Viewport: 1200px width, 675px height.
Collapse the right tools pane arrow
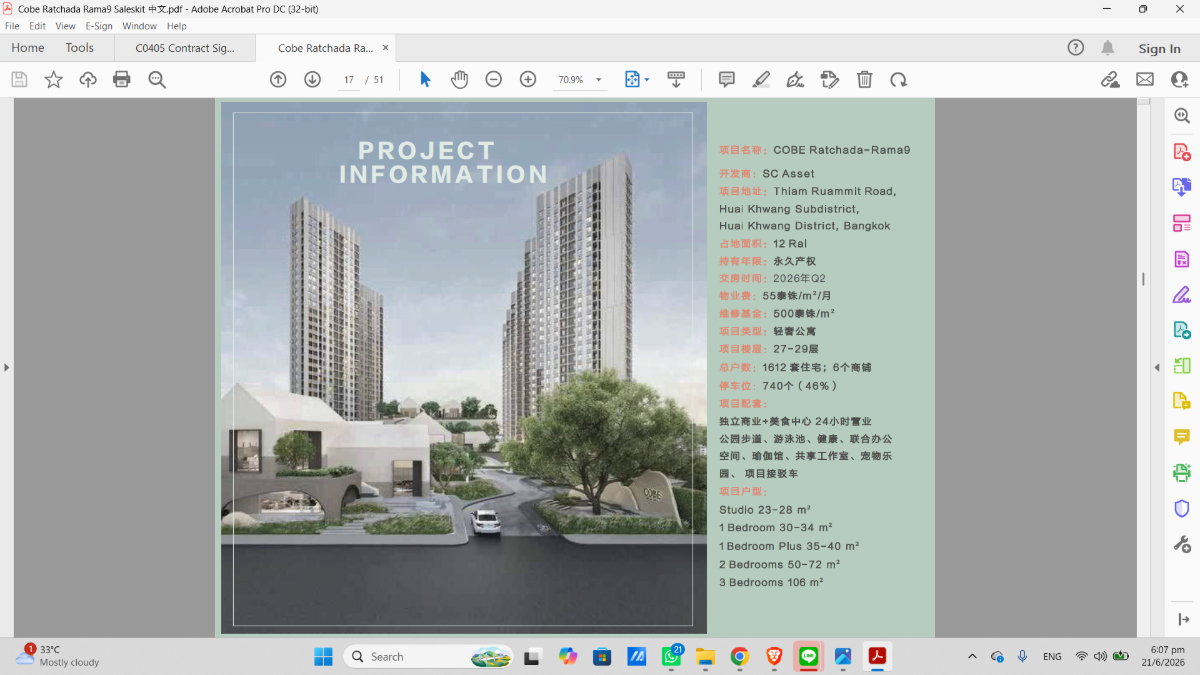coord(1157,368)
